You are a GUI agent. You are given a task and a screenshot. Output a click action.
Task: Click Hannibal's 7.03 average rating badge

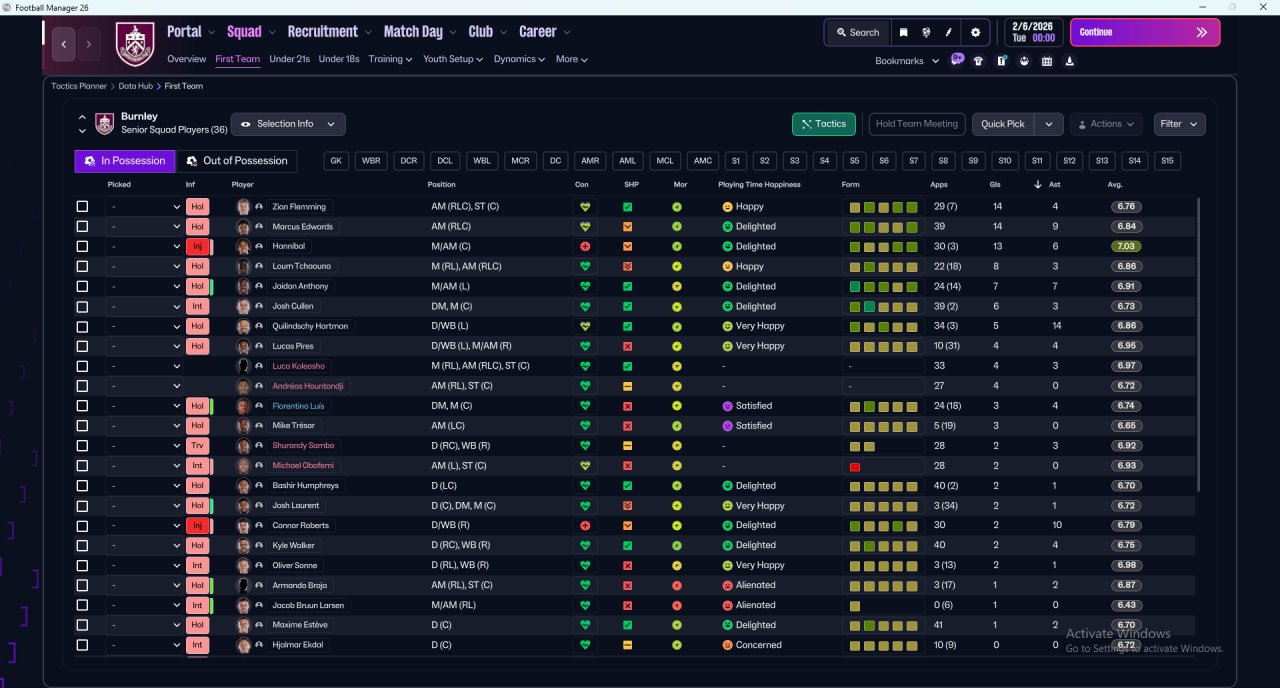(1125, 246)
